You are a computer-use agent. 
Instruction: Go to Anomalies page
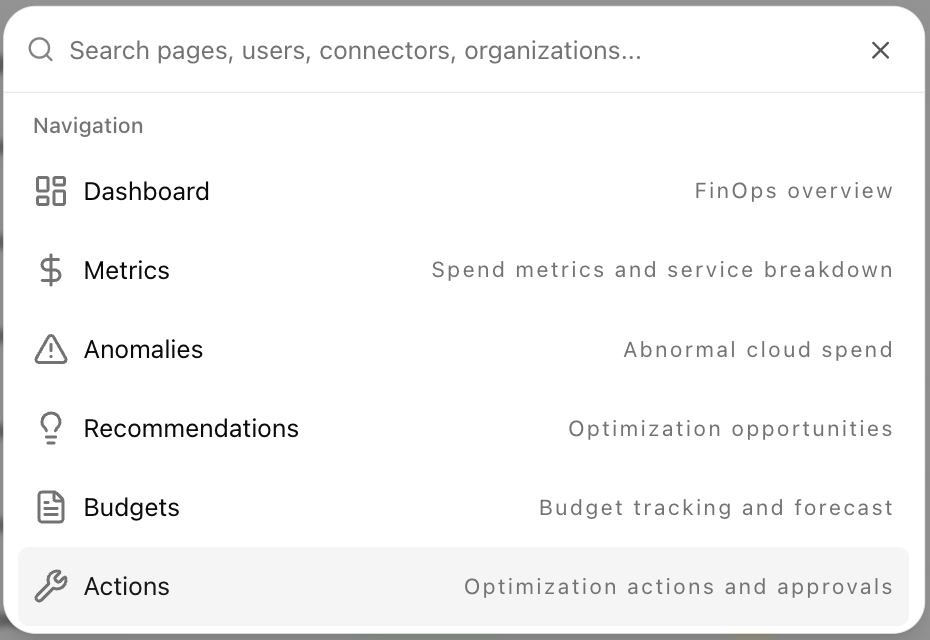tap(144, 349)
